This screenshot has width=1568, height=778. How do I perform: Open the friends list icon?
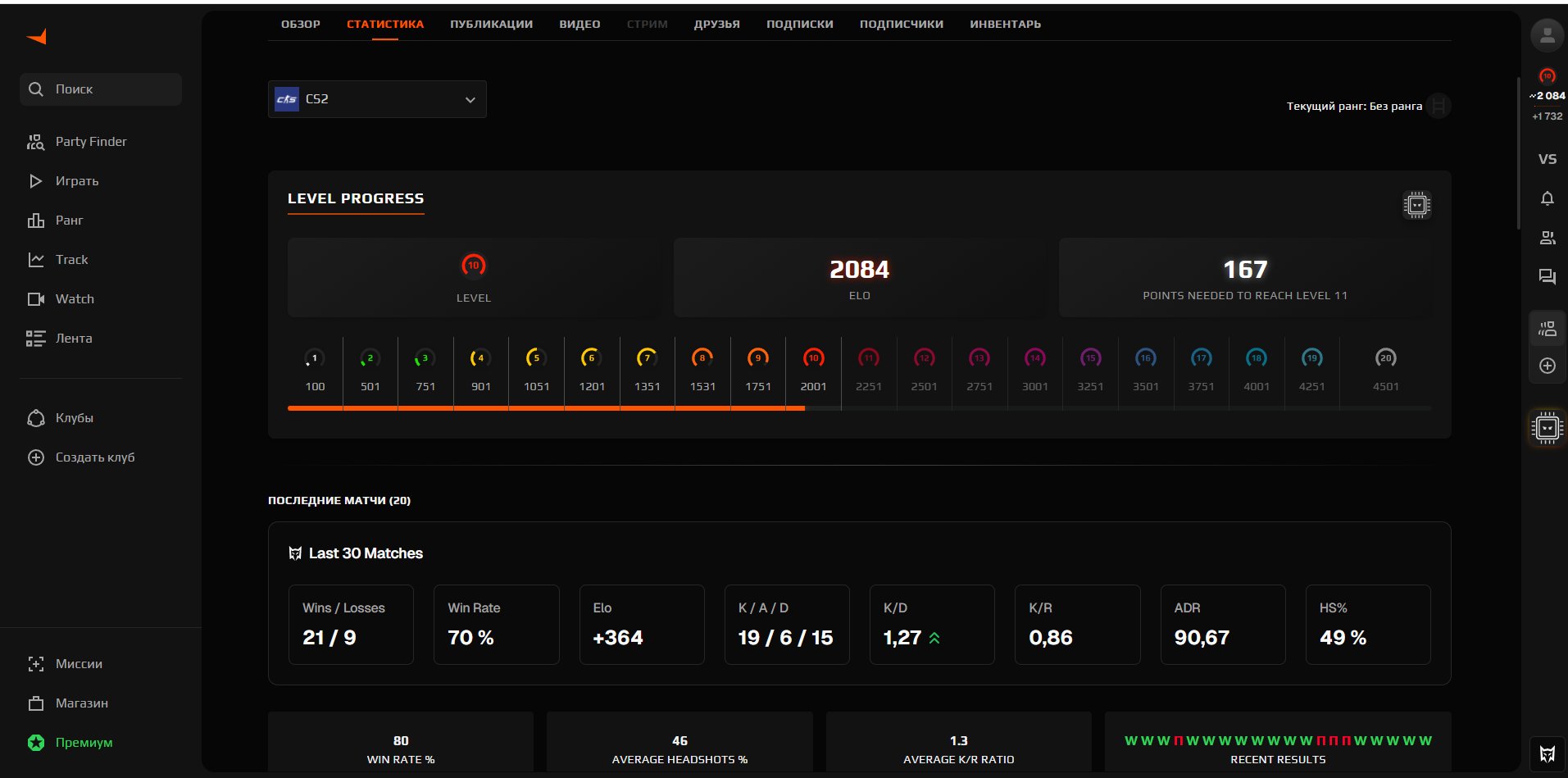coord(1547,238)
